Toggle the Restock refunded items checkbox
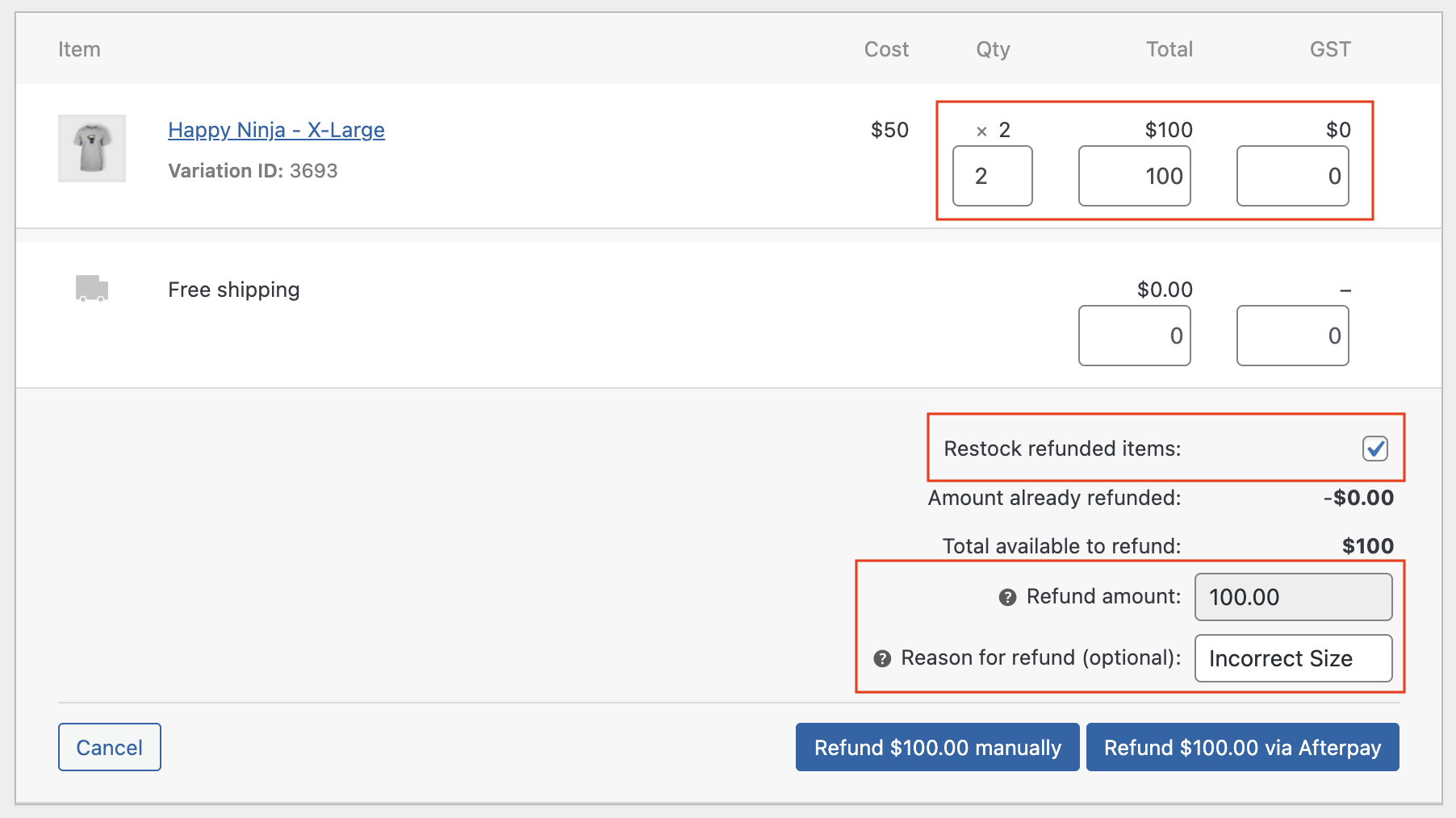 (1374, 449)
